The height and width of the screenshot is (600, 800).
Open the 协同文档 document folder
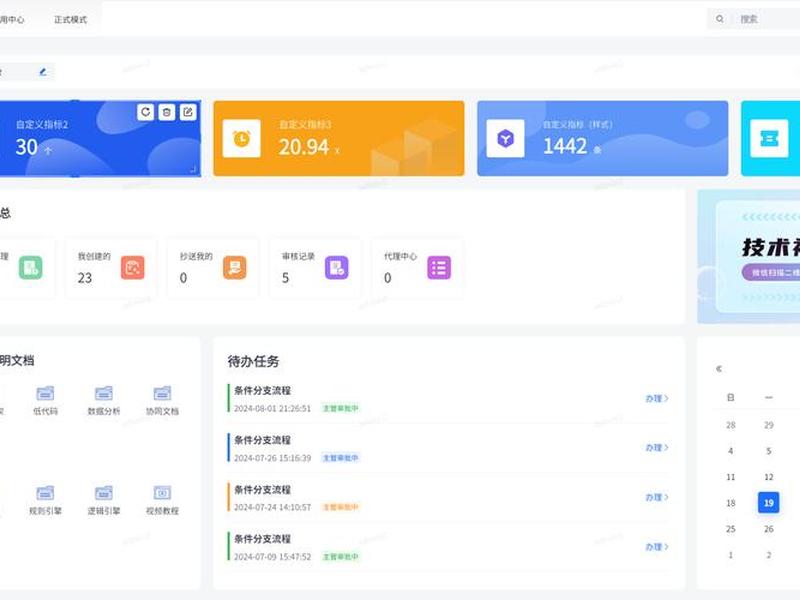pos(162,401)
